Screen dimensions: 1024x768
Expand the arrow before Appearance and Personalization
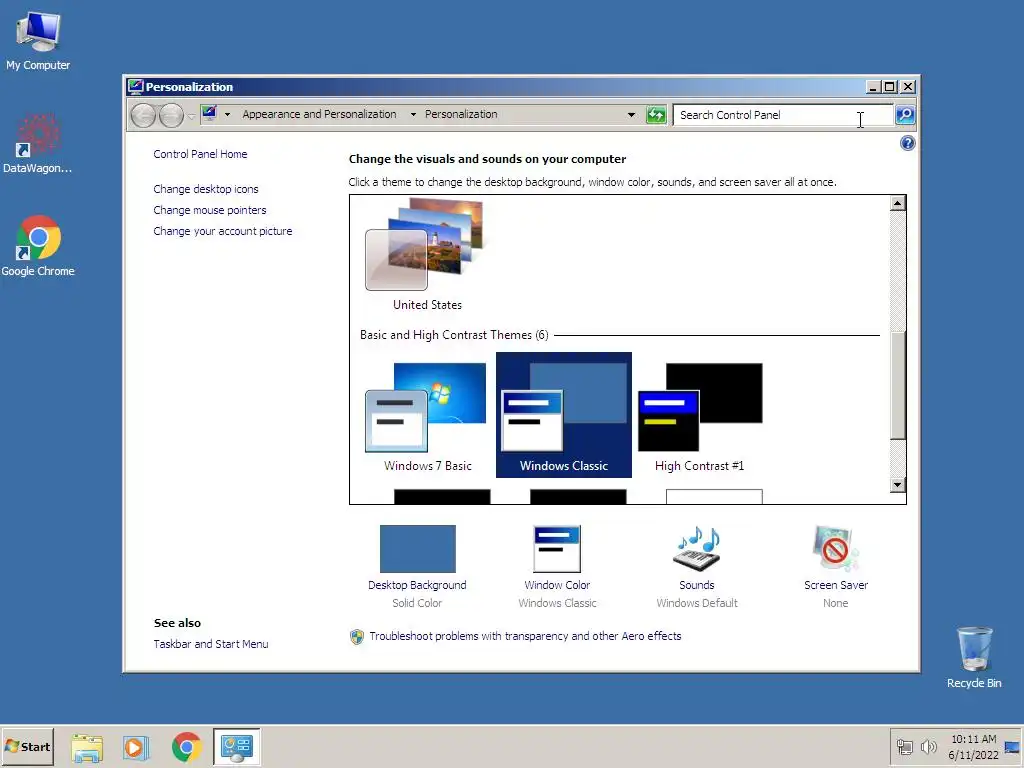click(227, 114)
